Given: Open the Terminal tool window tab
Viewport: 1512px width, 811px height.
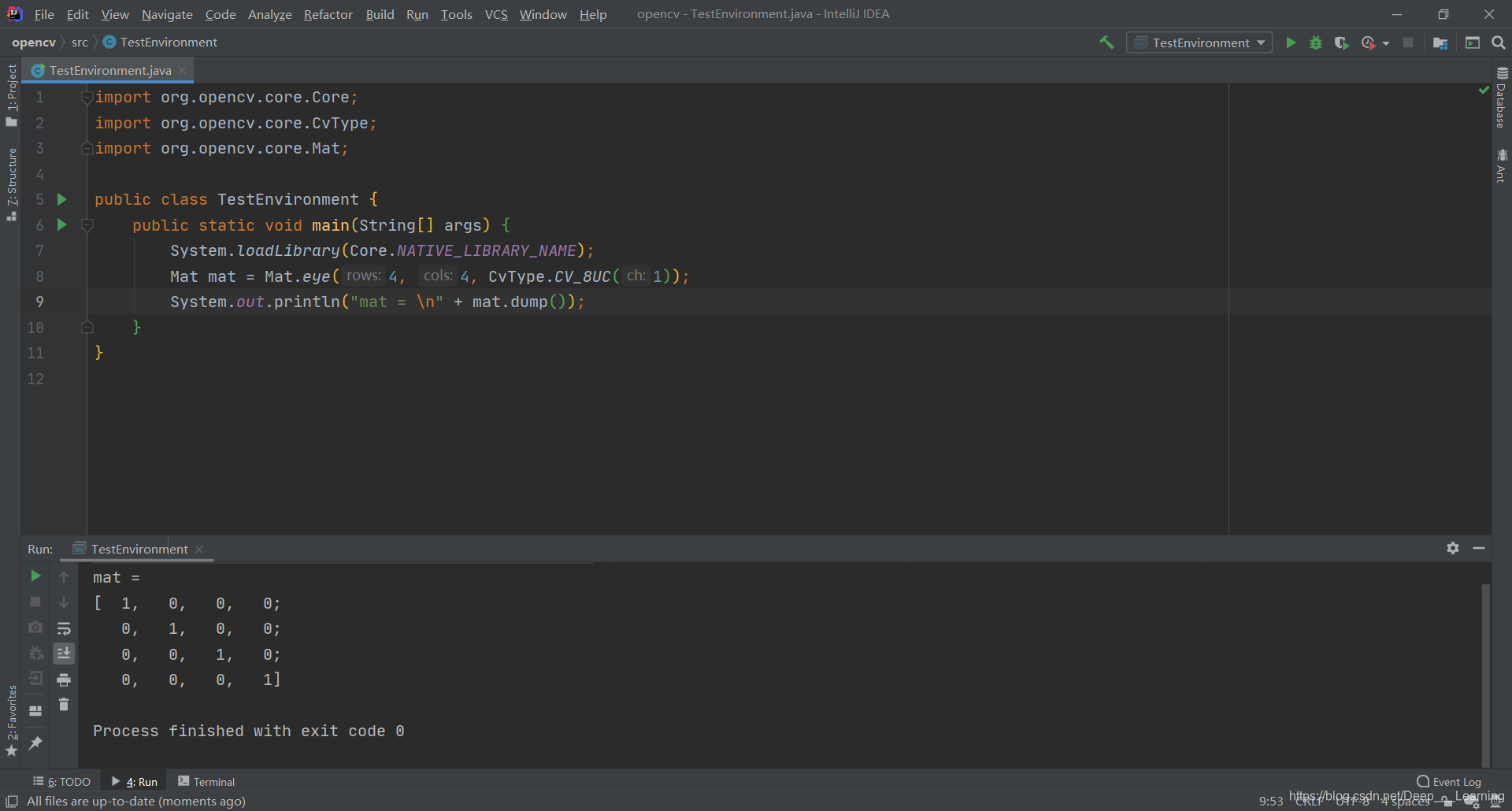Looking at the screenshot, I should pyautogui.click(x=206, y=782).
